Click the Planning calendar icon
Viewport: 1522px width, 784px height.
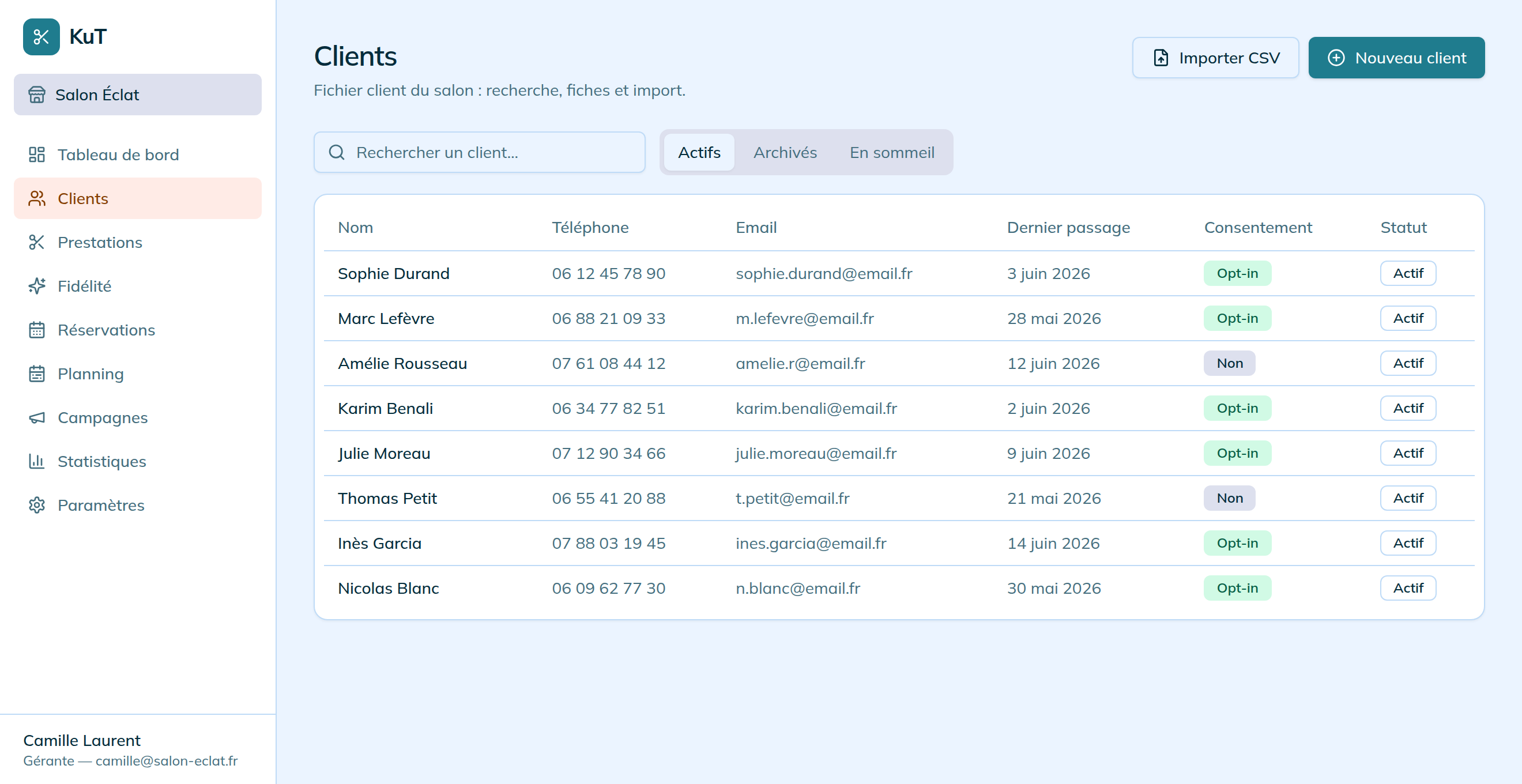tap(37, 374)
